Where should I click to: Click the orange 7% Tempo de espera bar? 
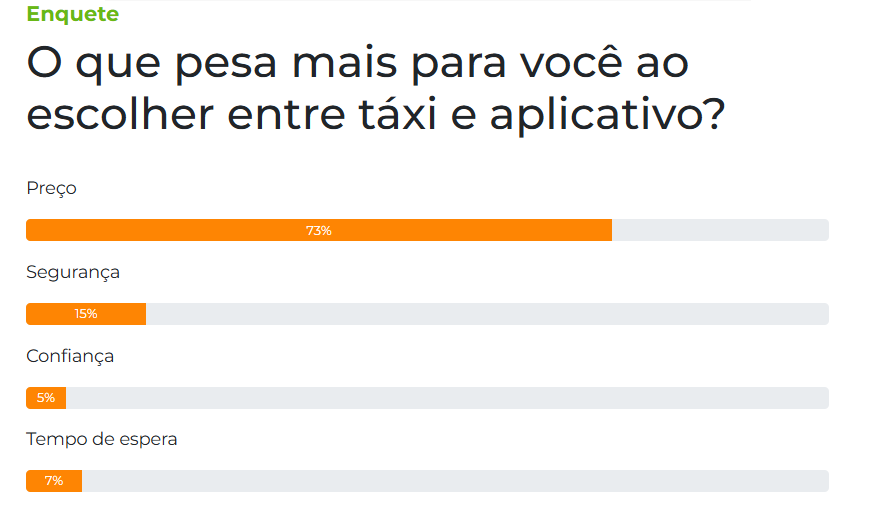(54, 481)
